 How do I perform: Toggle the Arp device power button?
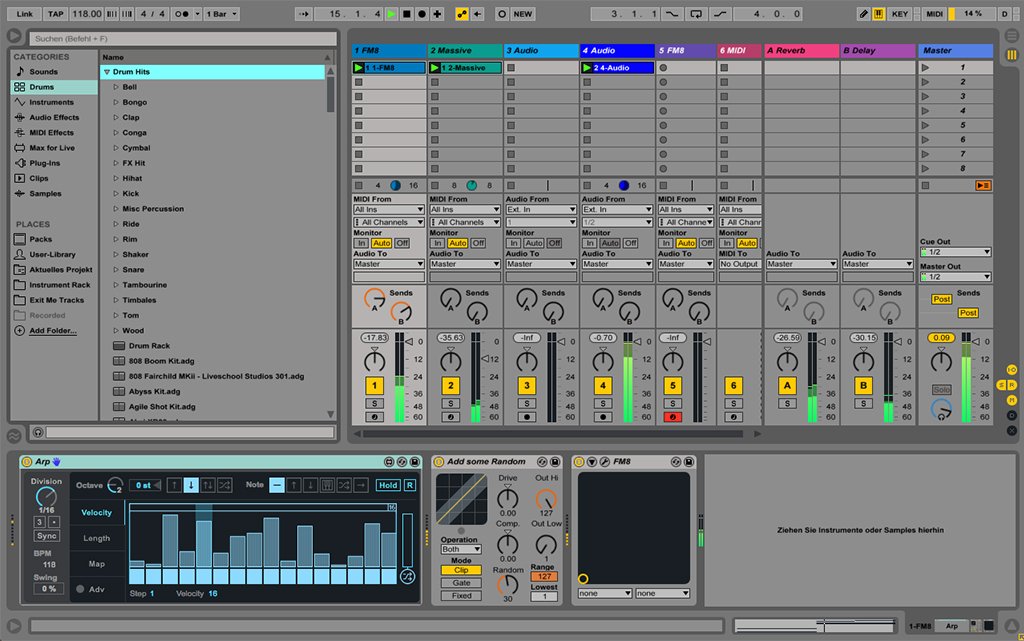coord(28,462)
